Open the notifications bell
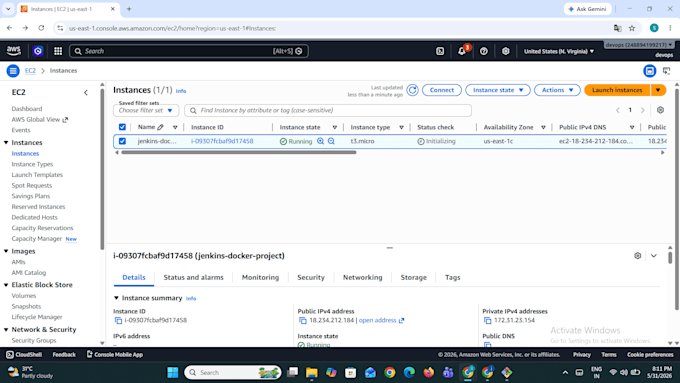Screen dimensions: 680x383 click(462, 51)
